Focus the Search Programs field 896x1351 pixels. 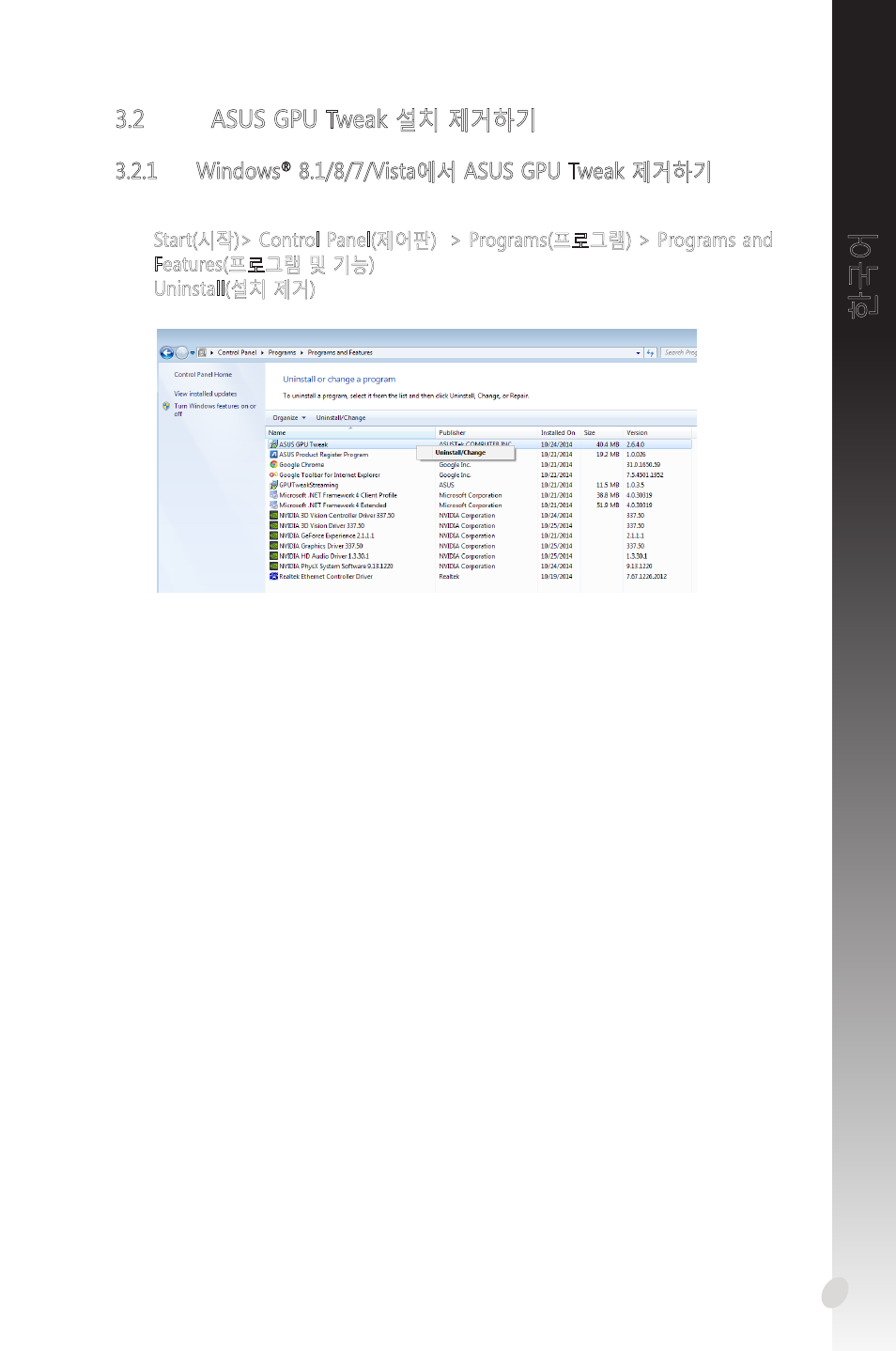679,353
